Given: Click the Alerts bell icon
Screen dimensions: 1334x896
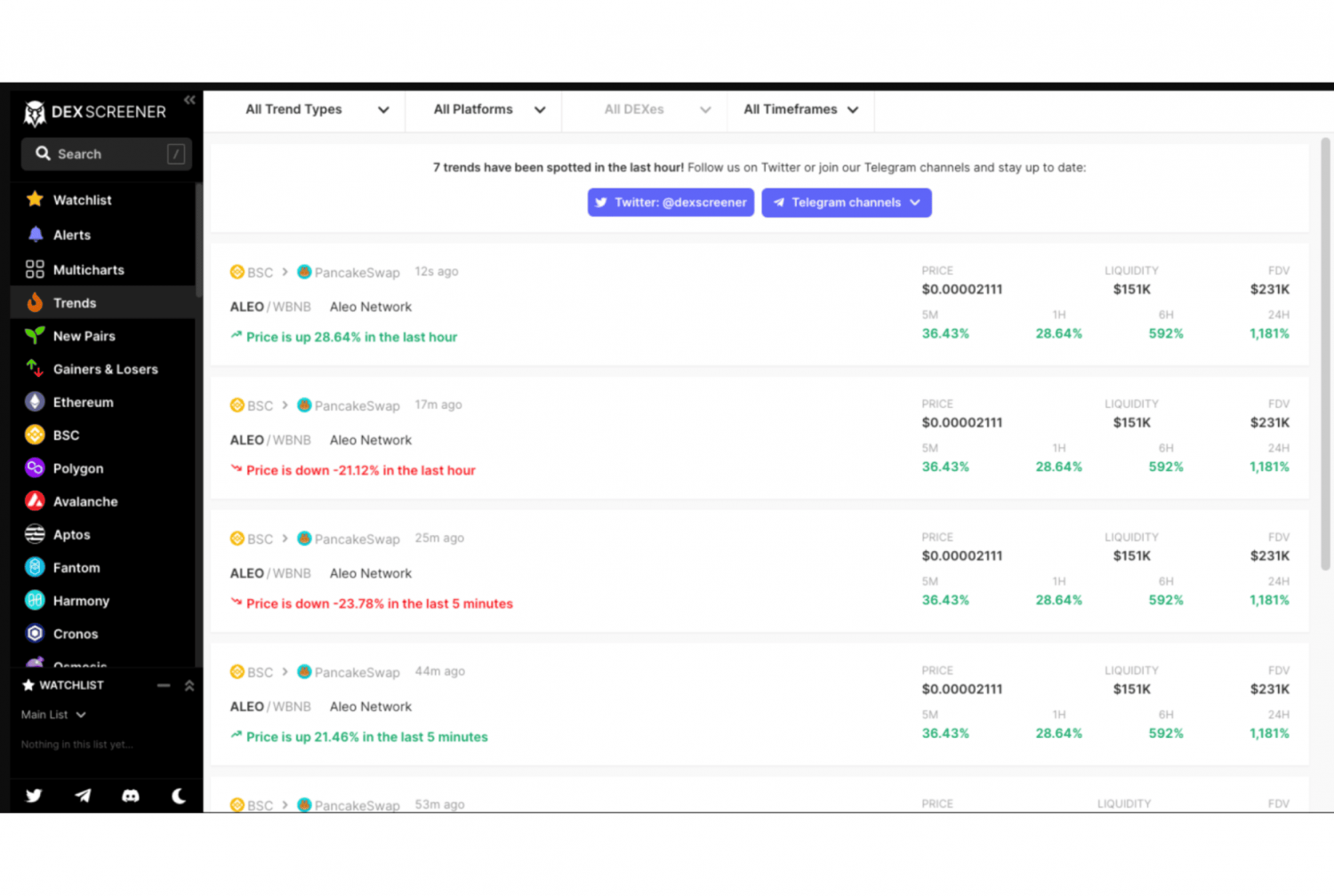Looking at the screenshot, I should click(35, 235).
